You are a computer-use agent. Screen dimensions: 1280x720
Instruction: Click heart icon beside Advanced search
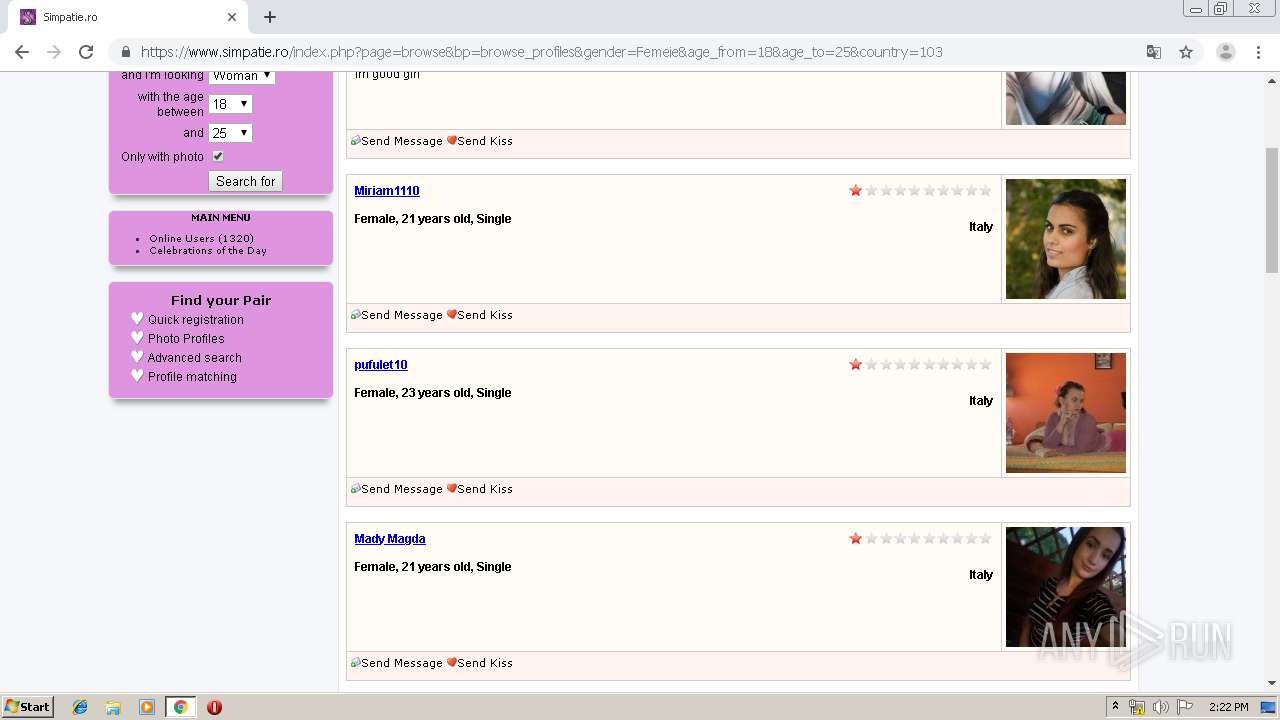[x=137, y=357]
